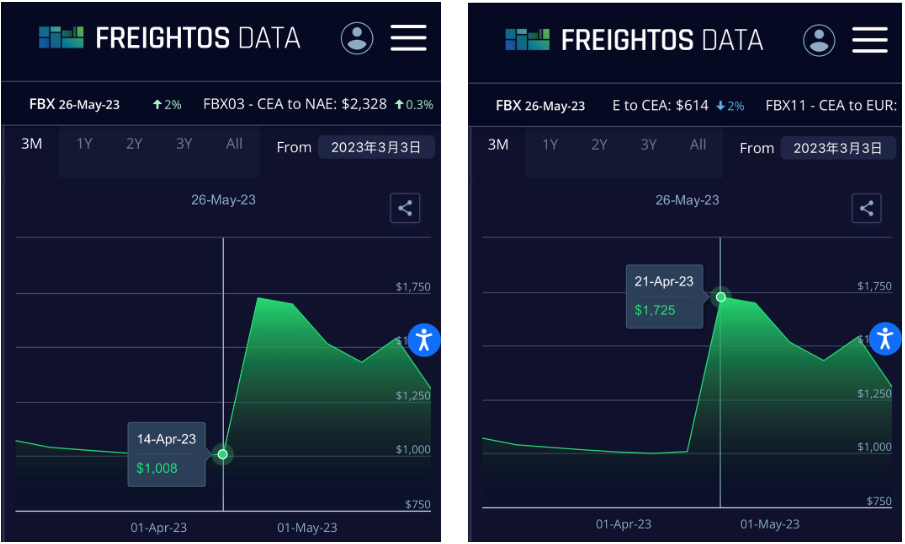Open the accessibility widget on the left chart
905x544 pixels.
point(424,339)
